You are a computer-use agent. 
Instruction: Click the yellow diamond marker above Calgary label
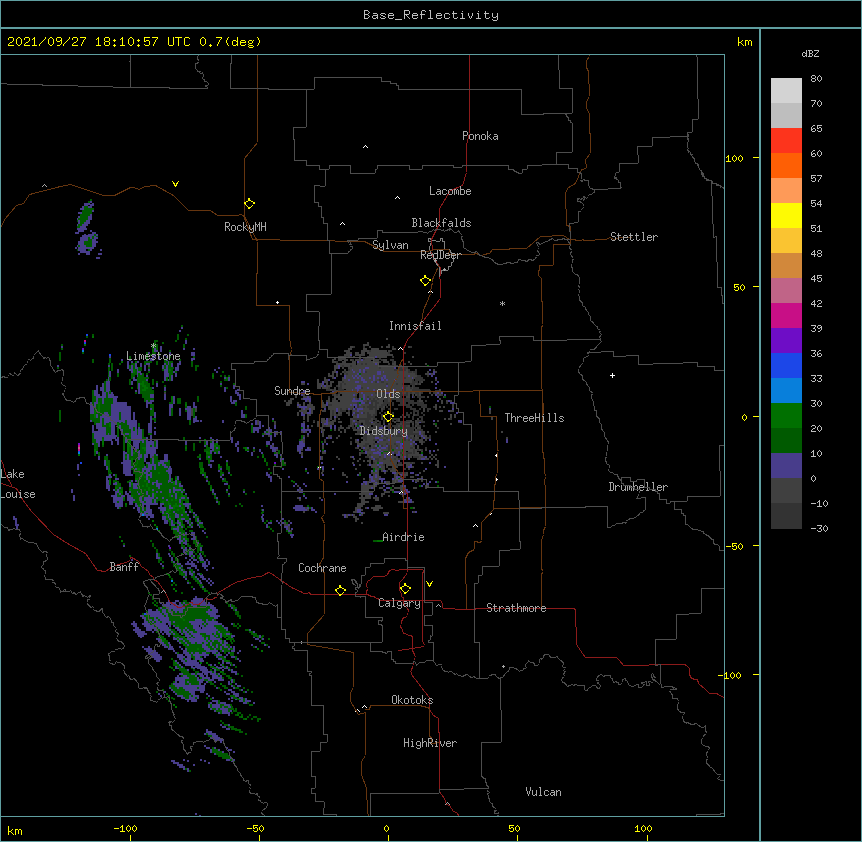pos(405,589)
